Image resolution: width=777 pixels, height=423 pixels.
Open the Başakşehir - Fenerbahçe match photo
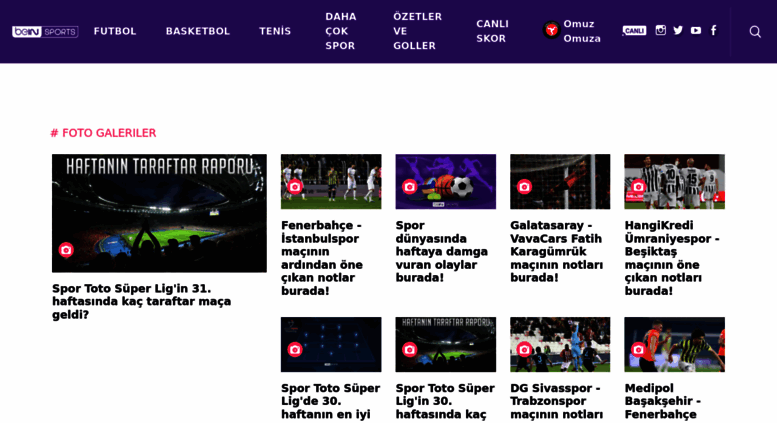[x=674, y=344]
